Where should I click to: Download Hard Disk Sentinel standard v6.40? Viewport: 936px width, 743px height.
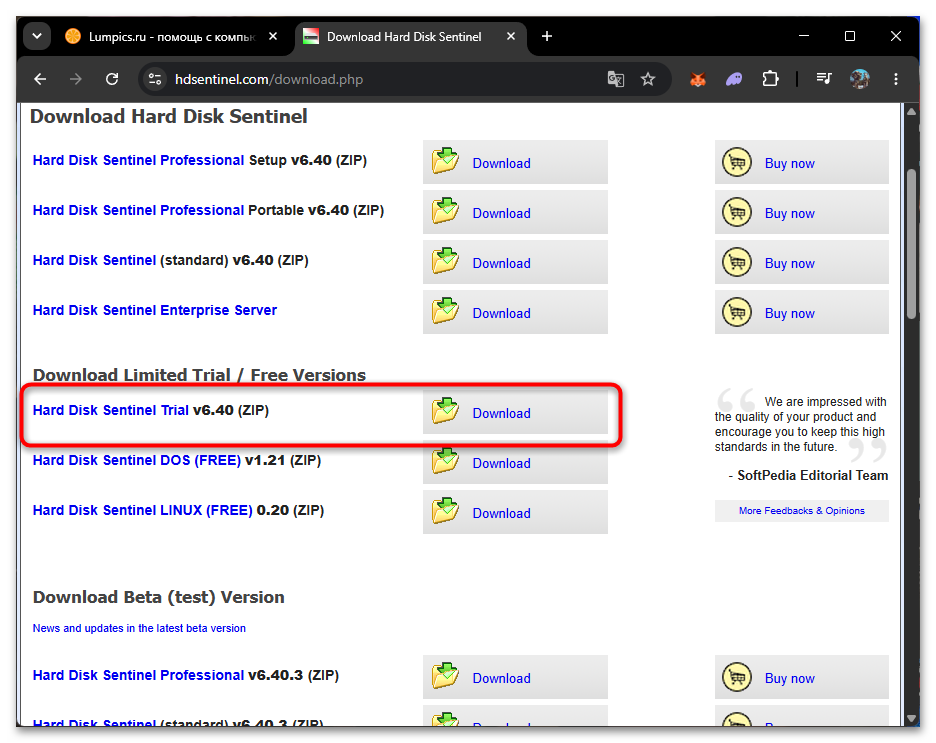[515, 263]
